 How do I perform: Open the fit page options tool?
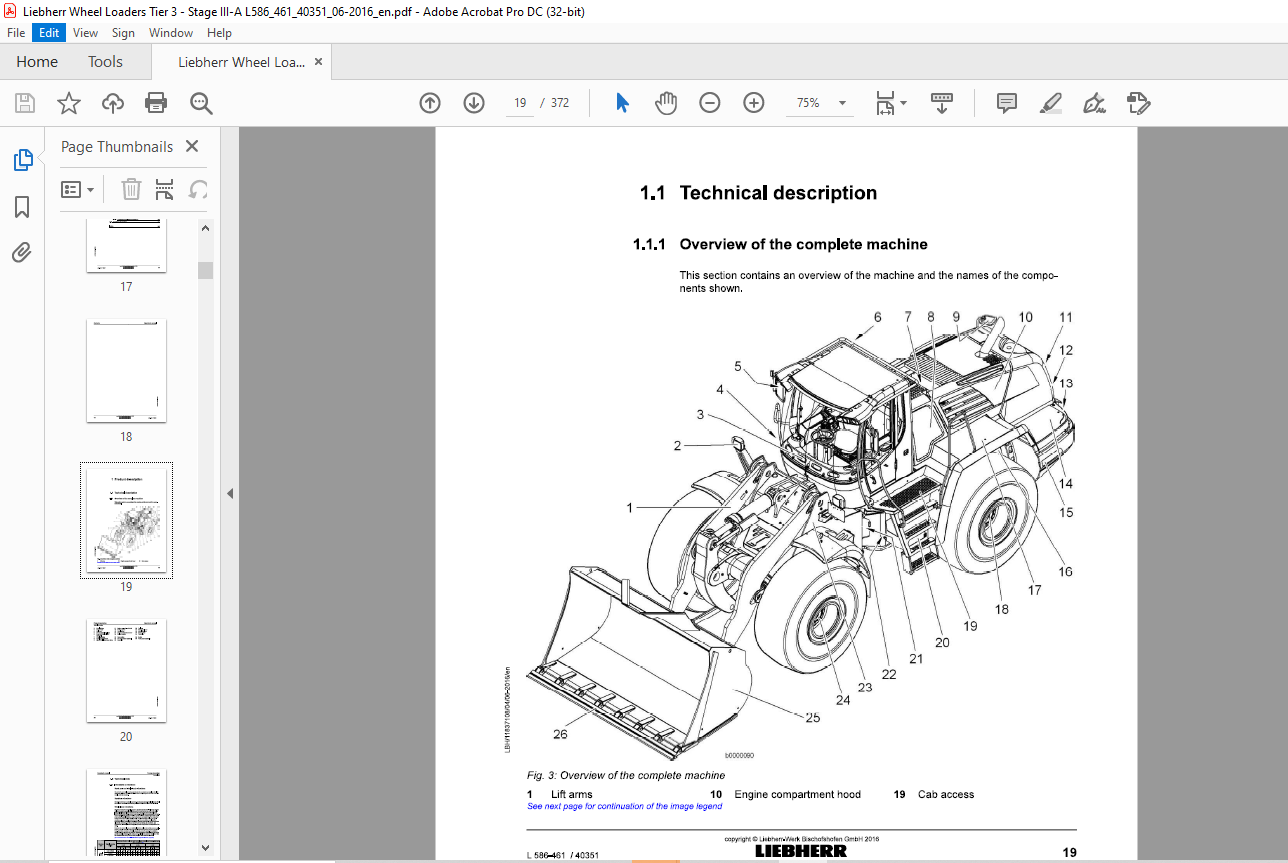click(884, 103)
